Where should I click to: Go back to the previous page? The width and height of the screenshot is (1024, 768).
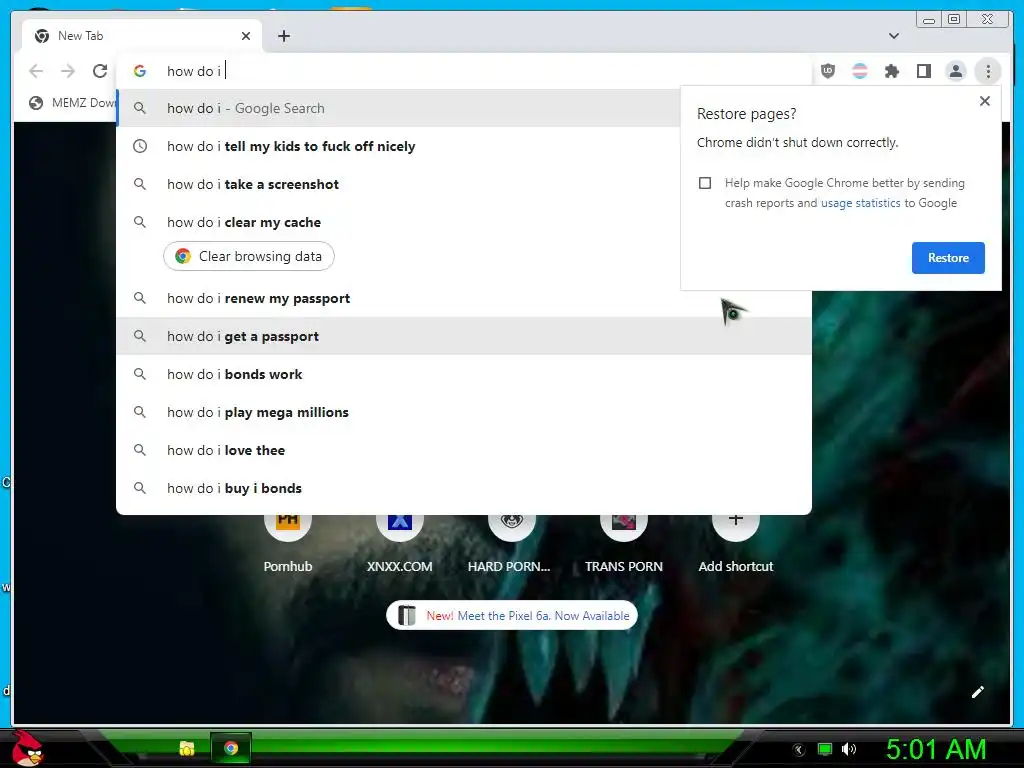pos(36,71)
